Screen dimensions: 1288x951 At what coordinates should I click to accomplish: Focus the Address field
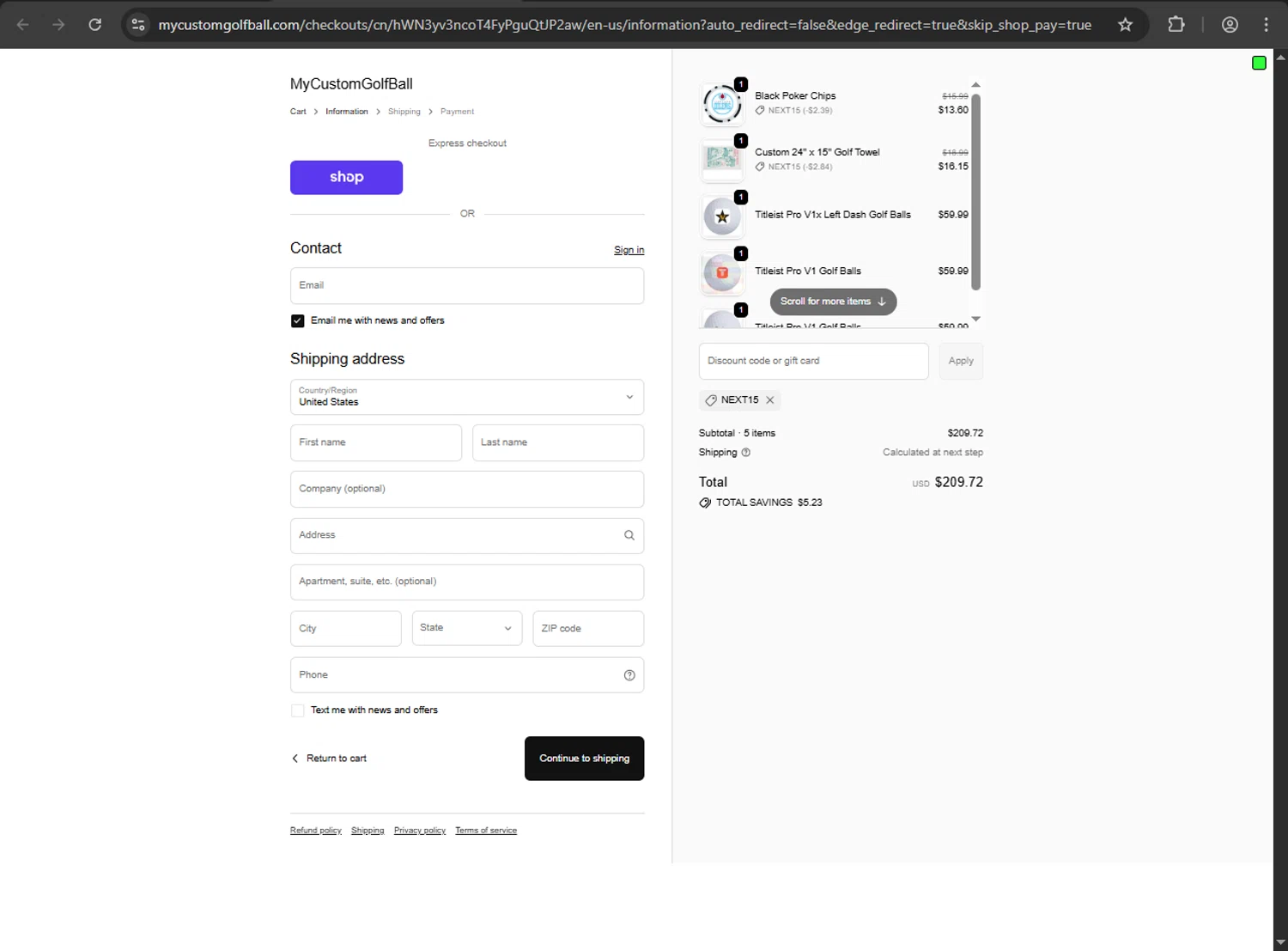tap(467, 535)
